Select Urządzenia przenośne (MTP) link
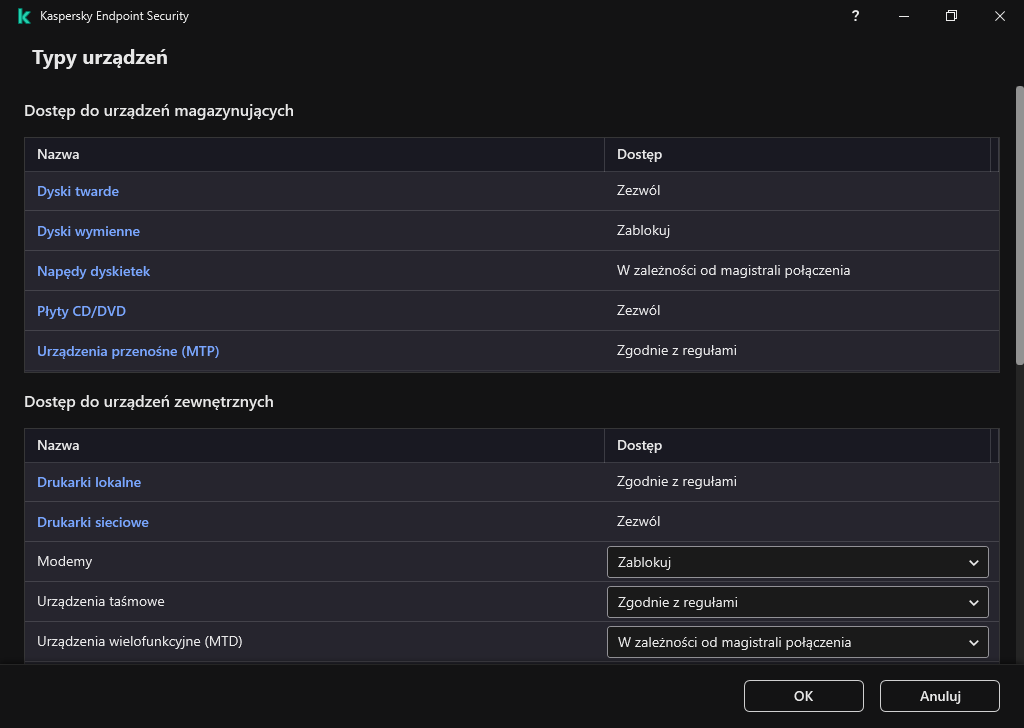1024x728 pixels. click(x=128, y=351)
